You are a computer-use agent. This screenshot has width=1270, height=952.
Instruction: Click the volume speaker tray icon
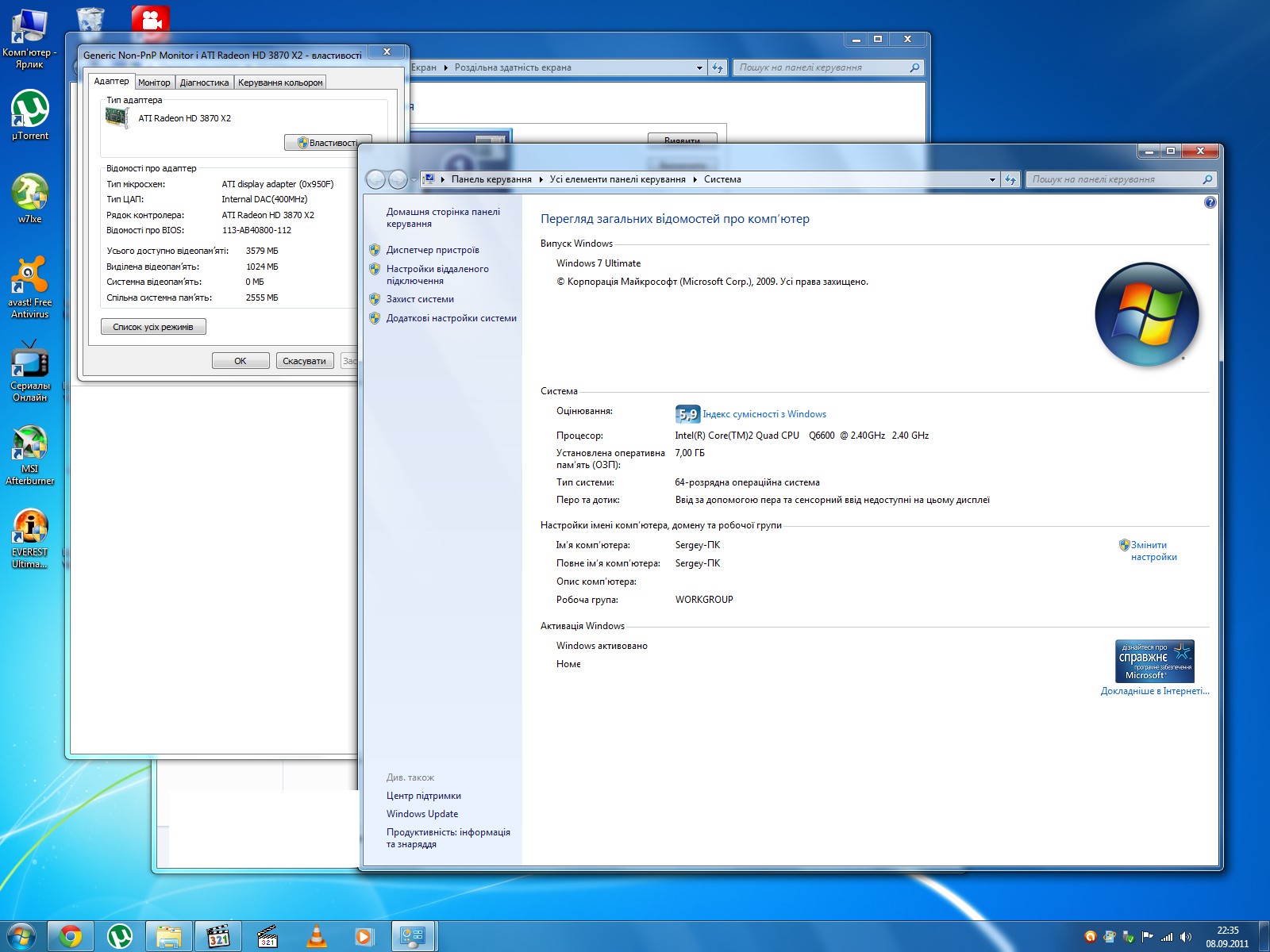(1186, 937)
